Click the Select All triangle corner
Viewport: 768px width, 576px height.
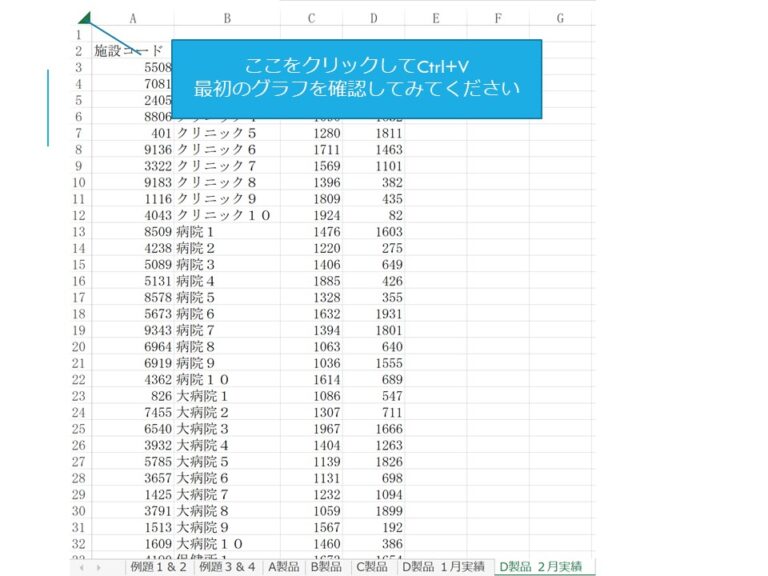85,18
